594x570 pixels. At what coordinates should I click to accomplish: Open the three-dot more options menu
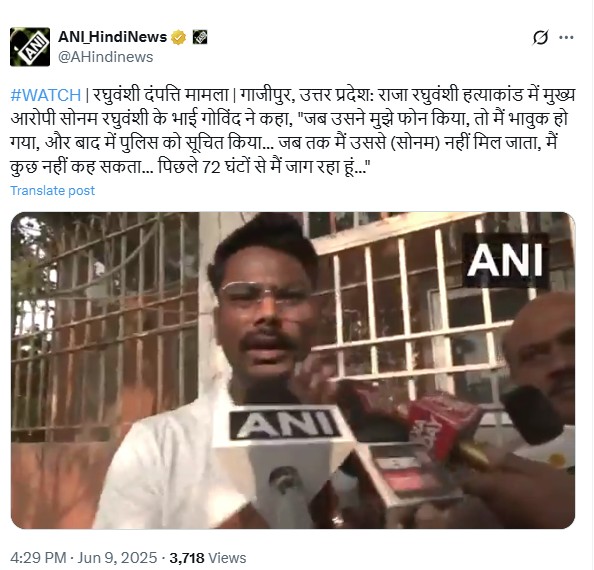click(566, 37)
